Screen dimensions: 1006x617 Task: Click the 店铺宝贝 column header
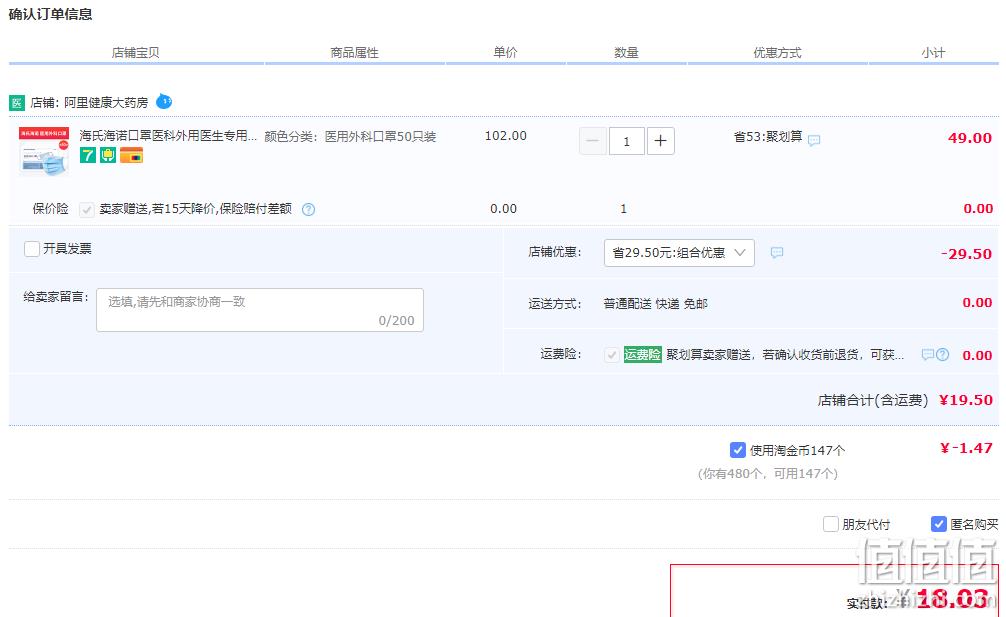tap(135, 53)
